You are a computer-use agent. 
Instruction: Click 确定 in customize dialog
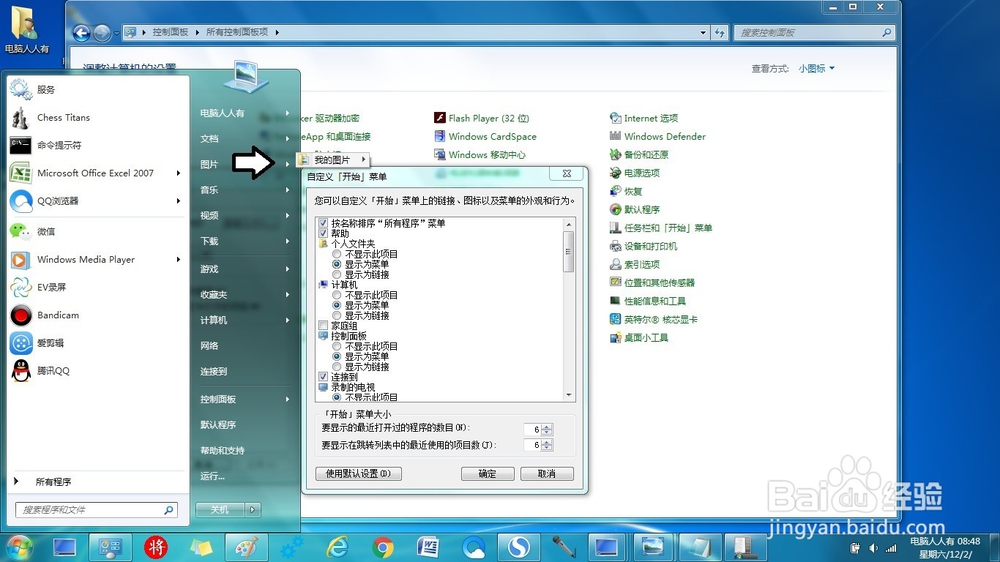point(488,473)
